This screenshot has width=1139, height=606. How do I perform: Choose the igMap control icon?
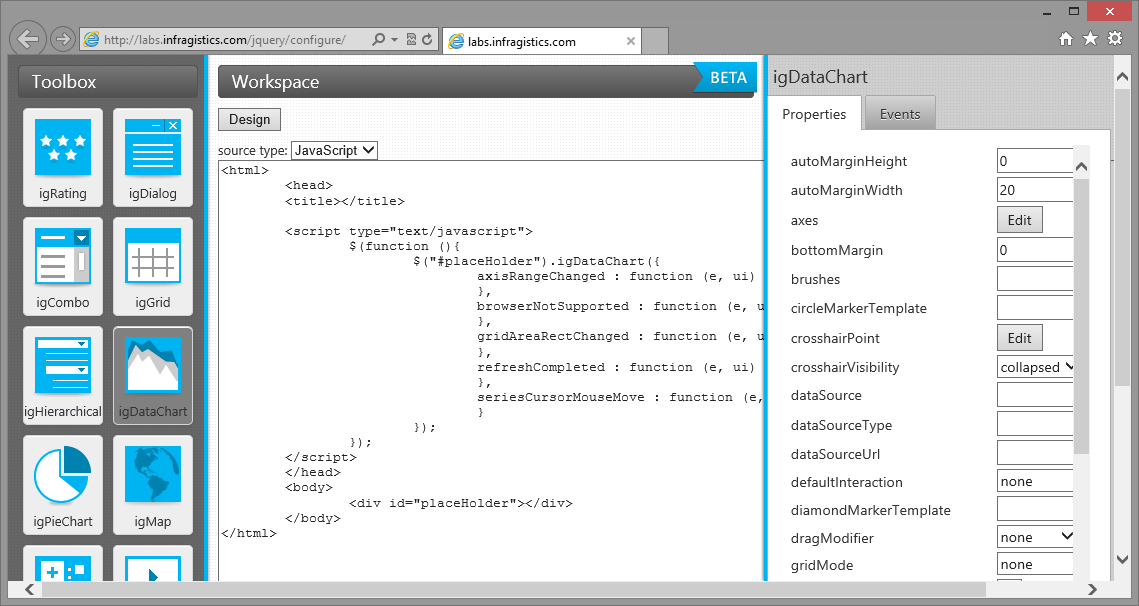point(153,485)
